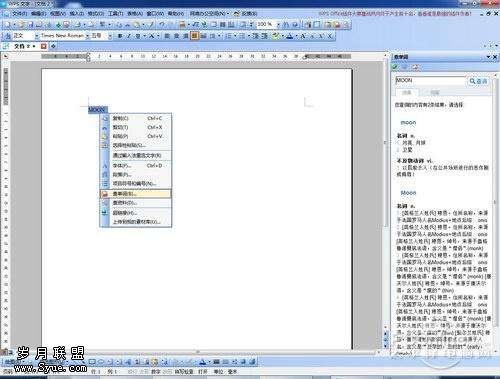The height and width of the screenshot is (379, 500).
Task: Toggle 拼写检查 in the status bar
Action: [x=184, y=371]
